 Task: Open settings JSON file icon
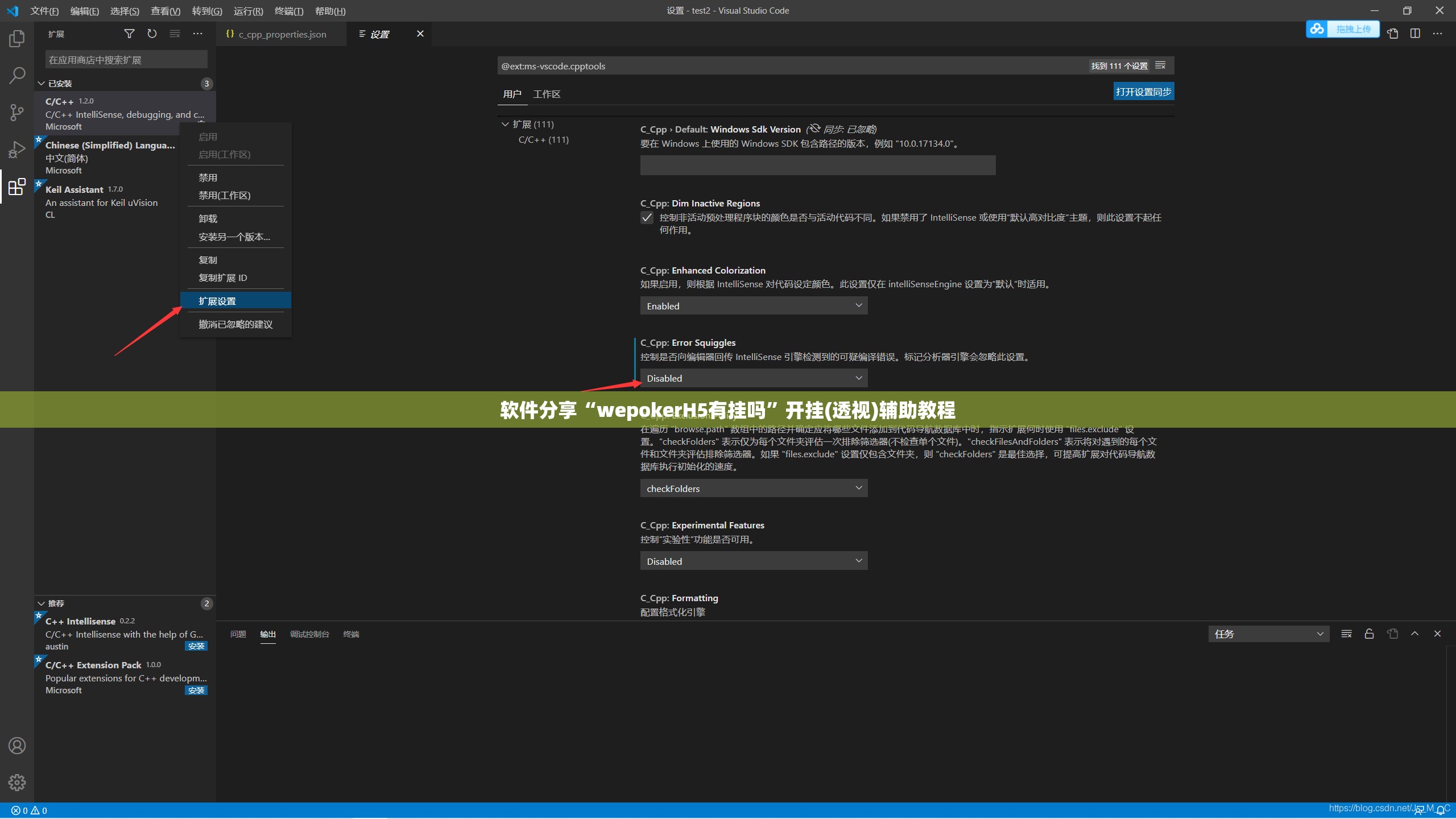coord(1392,34)
